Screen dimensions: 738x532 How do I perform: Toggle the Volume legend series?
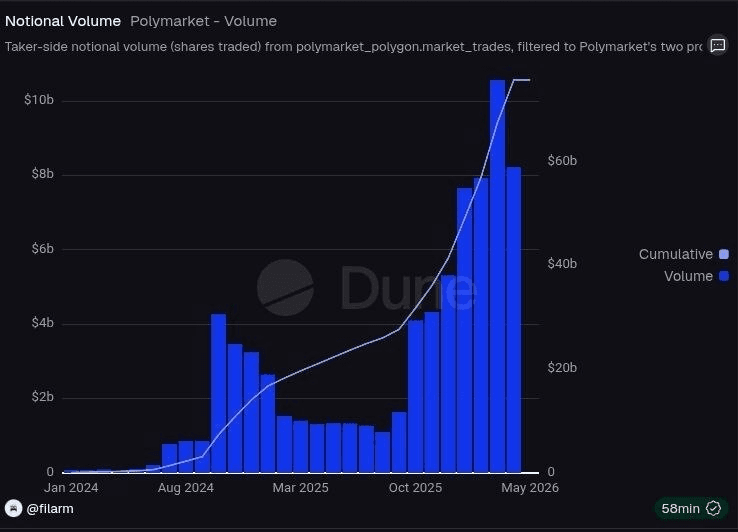(696, 276)
